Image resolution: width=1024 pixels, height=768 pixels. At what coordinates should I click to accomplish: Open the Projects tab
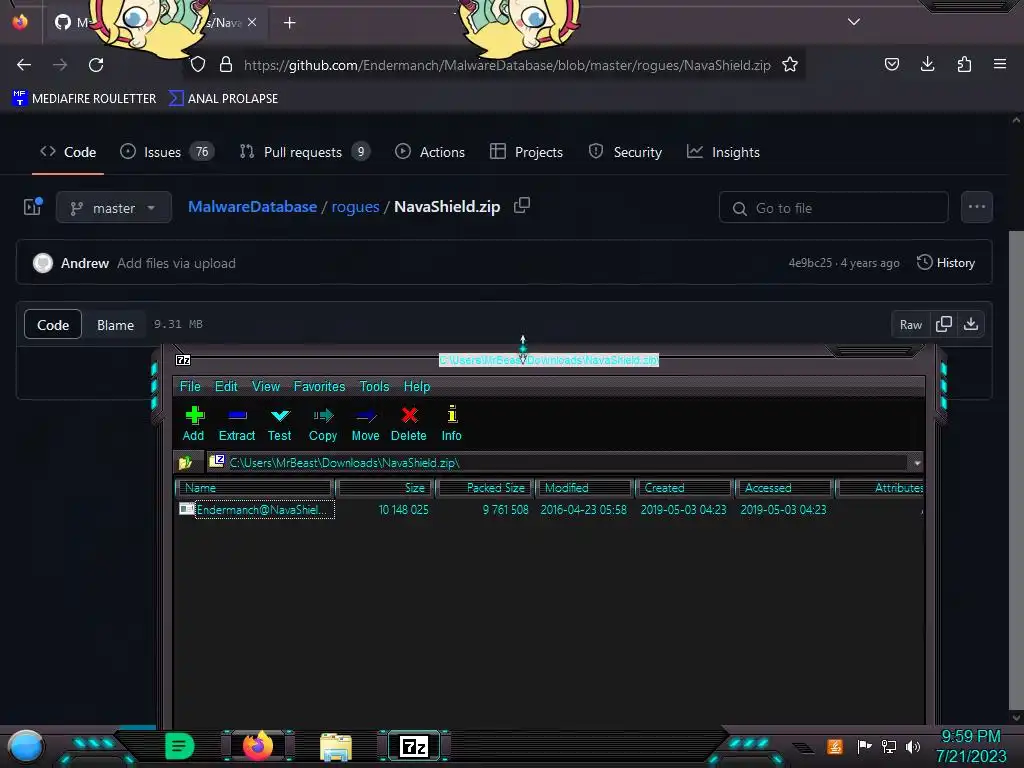[526, 152]
